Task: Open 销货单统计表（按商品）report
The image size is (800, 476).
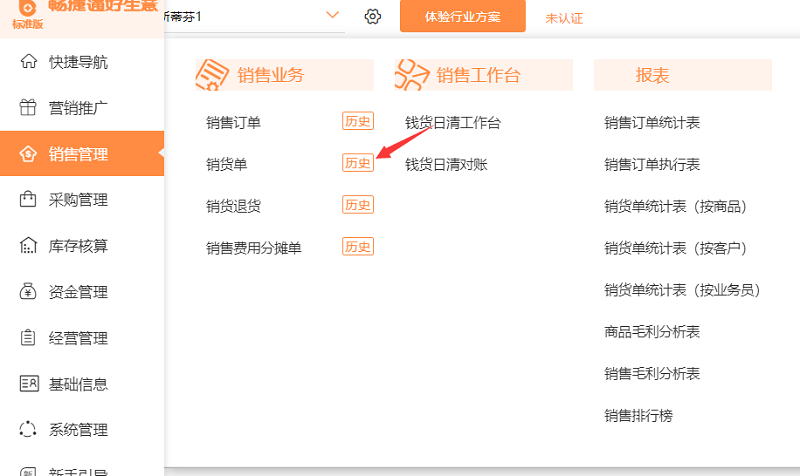Action: coord(676,206)
